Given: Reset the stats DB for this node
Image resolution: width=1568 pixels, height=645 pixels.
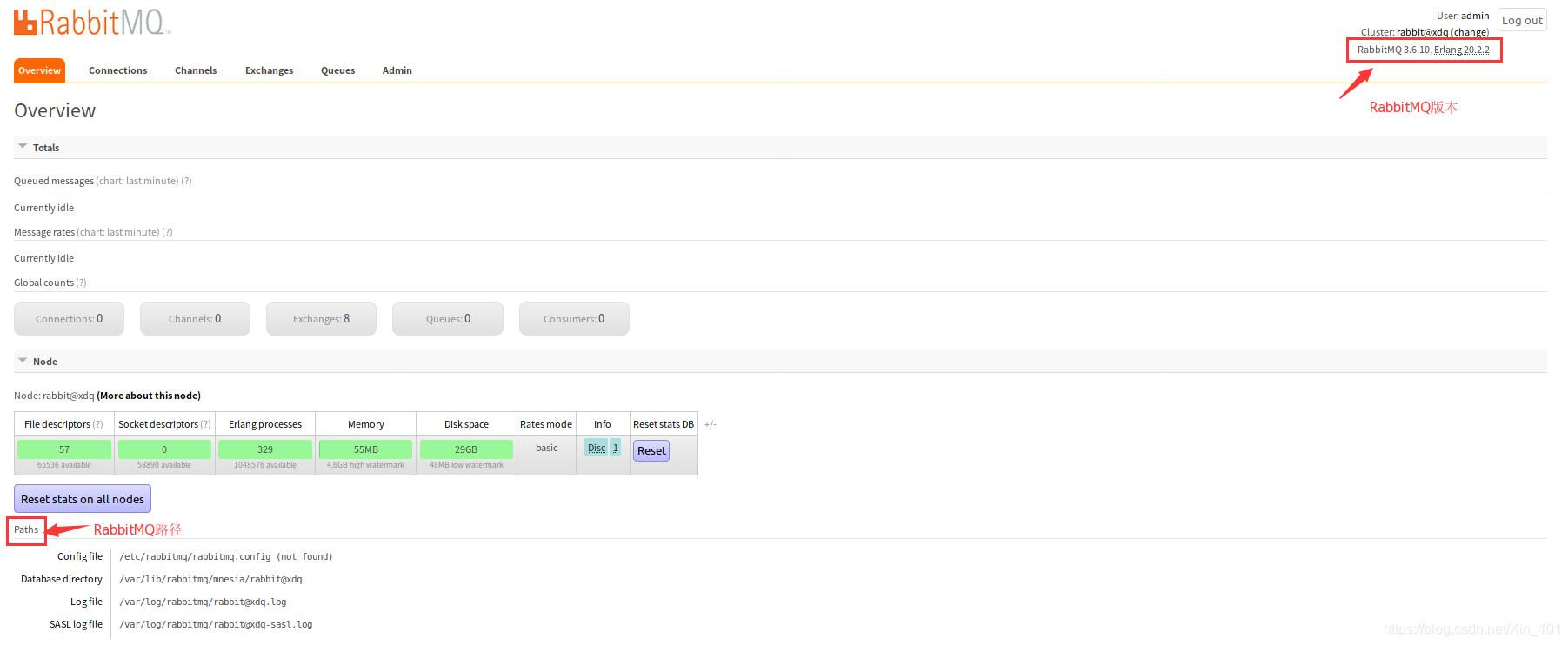Looking at the screenshot, I should [651, 450].
